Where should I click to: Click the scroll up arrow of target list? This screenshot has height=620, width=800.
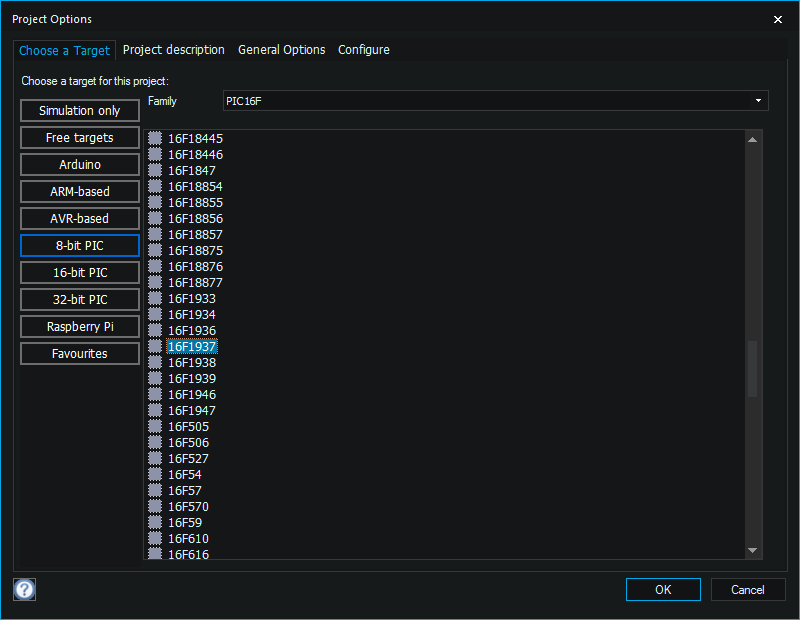tap(753, 139)
